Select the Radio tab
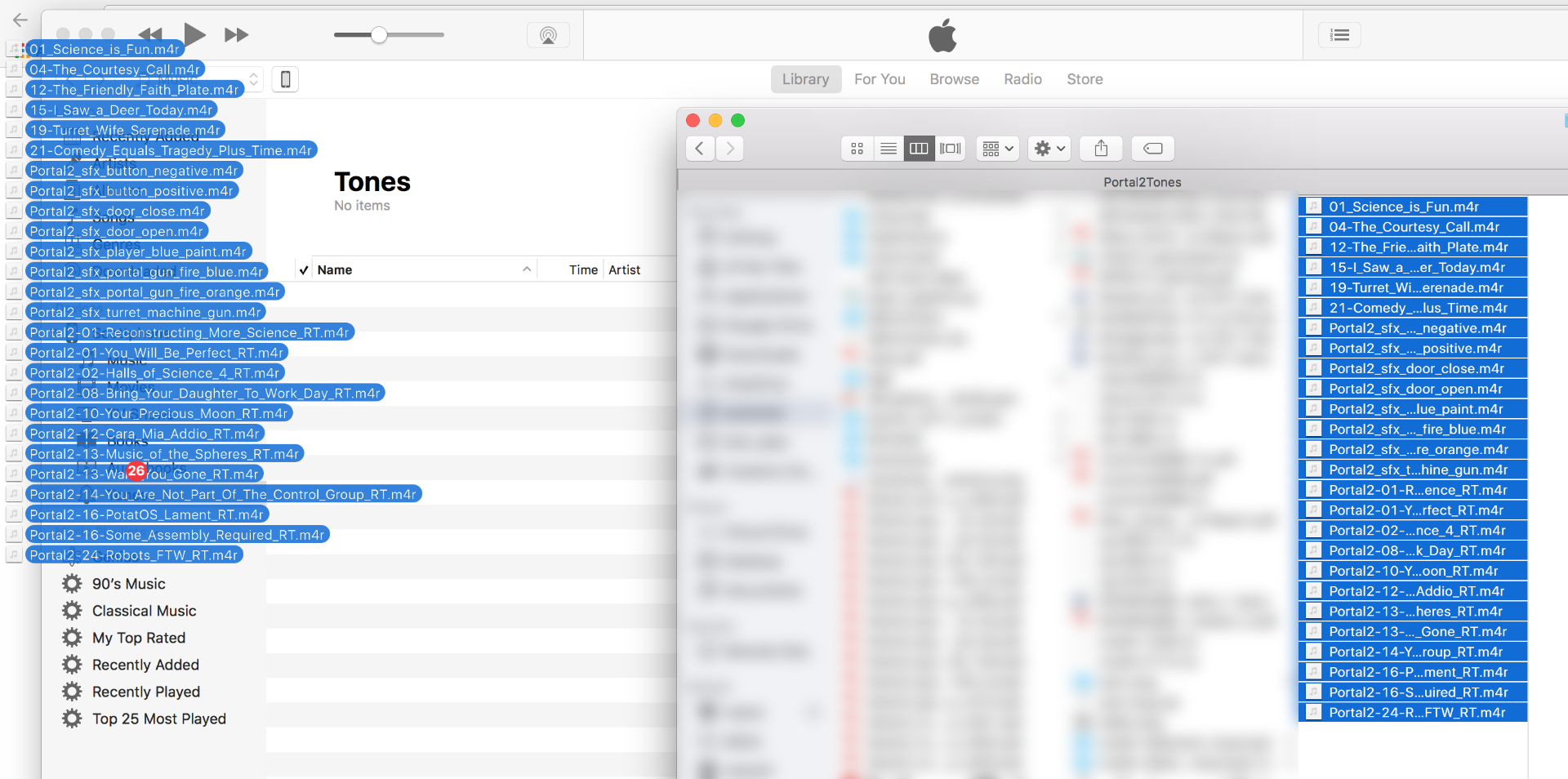The height and width of the screenshot is (779, 1568). coord(1022,79)
